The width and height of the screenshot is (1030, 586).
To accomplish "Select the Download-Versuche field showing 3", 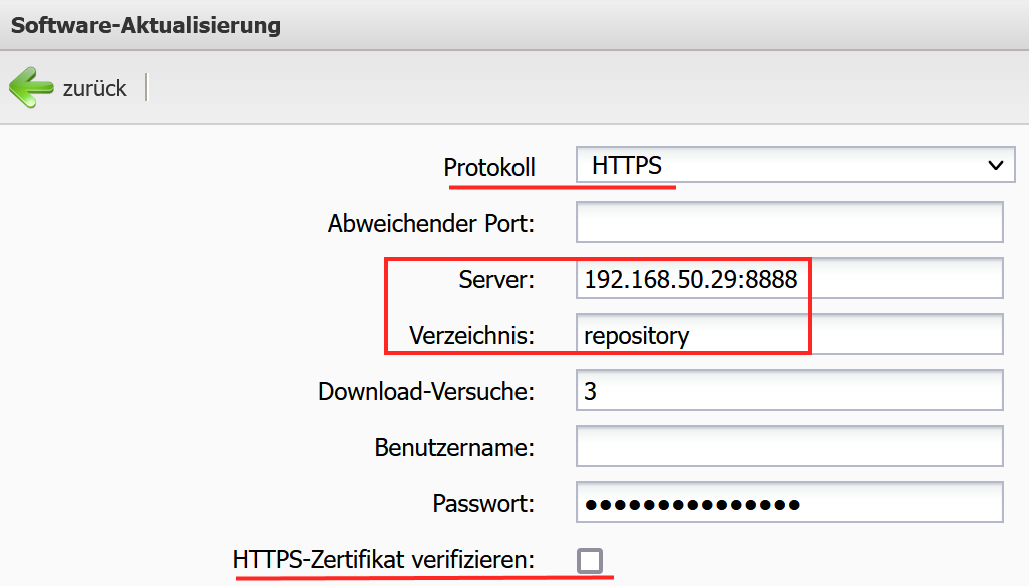I will (789, 391).
